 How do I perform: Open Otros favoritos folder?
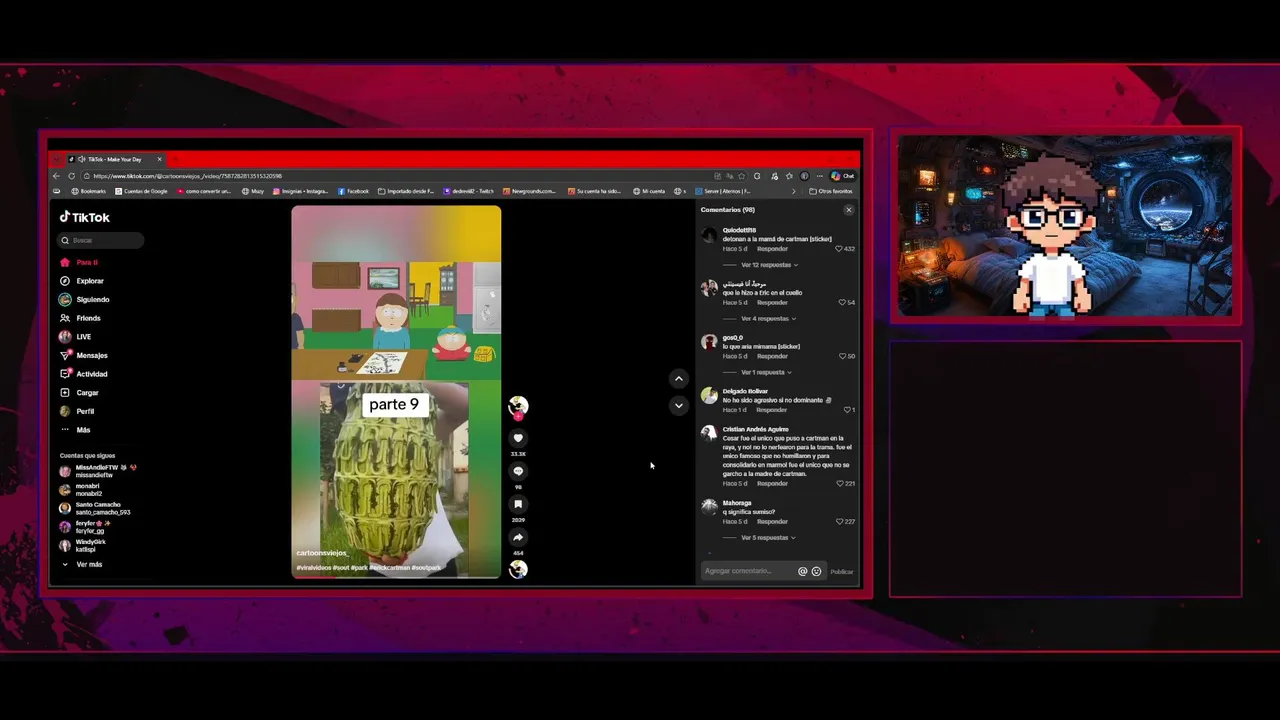tap(831, 191)
